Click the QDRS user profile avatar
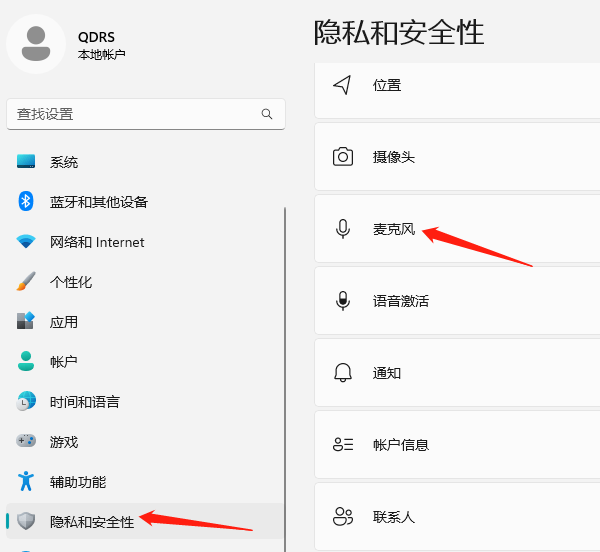Viewport: 600px width, 552px height. pyautogui.click(x=36, y=44)
